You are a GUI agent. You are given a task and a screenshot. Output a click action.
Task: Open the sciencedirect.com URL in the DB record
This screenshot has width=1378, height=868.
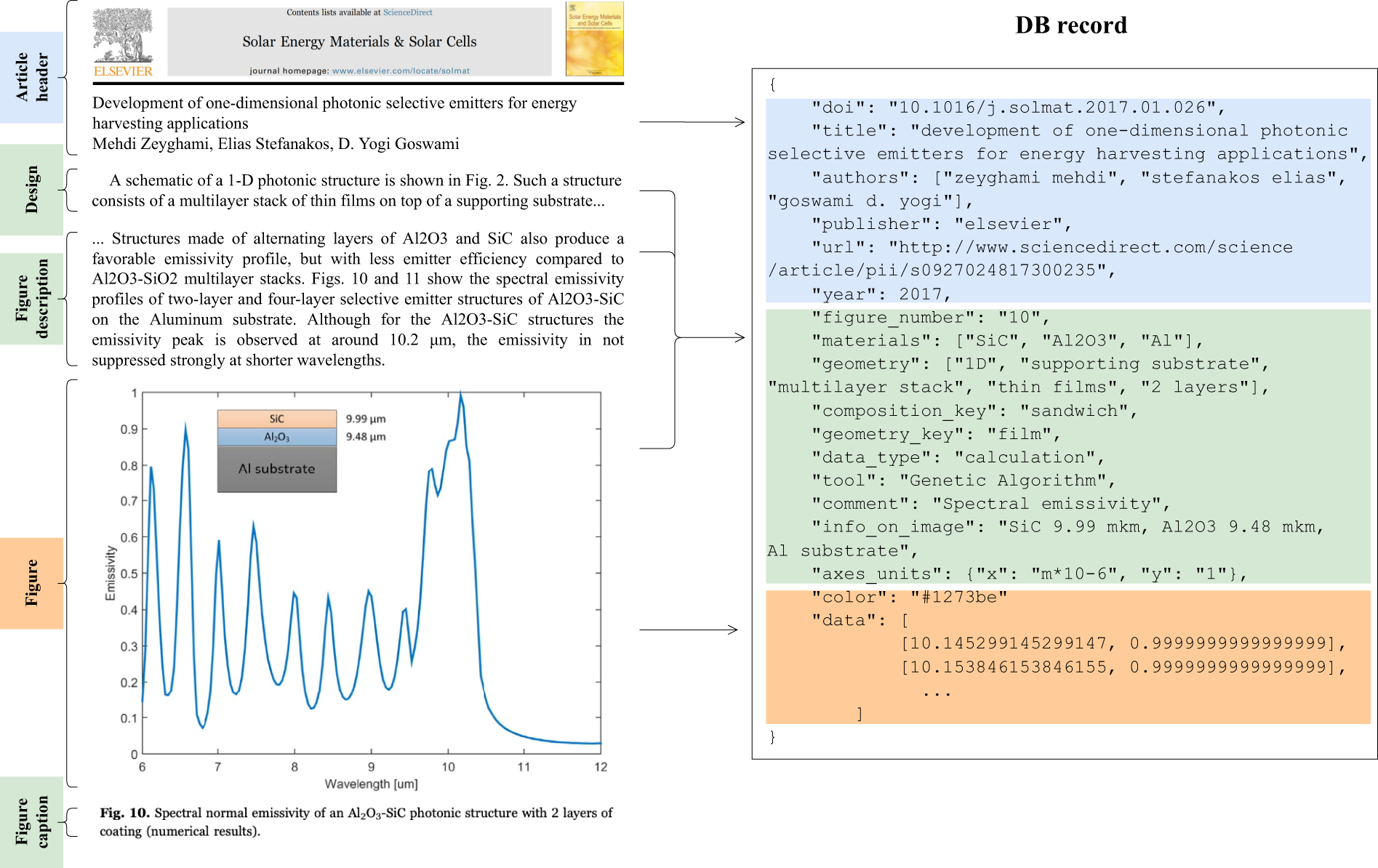[1030, 259]
